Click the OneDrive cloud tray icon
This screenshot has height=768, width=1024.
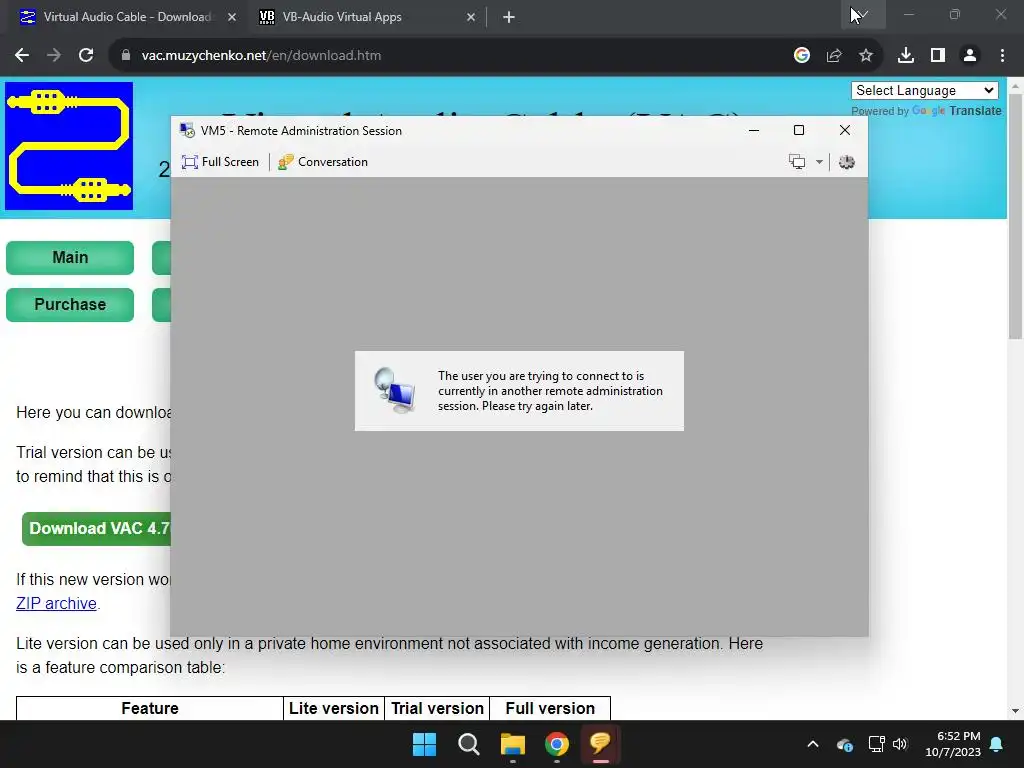coord(844,744)
